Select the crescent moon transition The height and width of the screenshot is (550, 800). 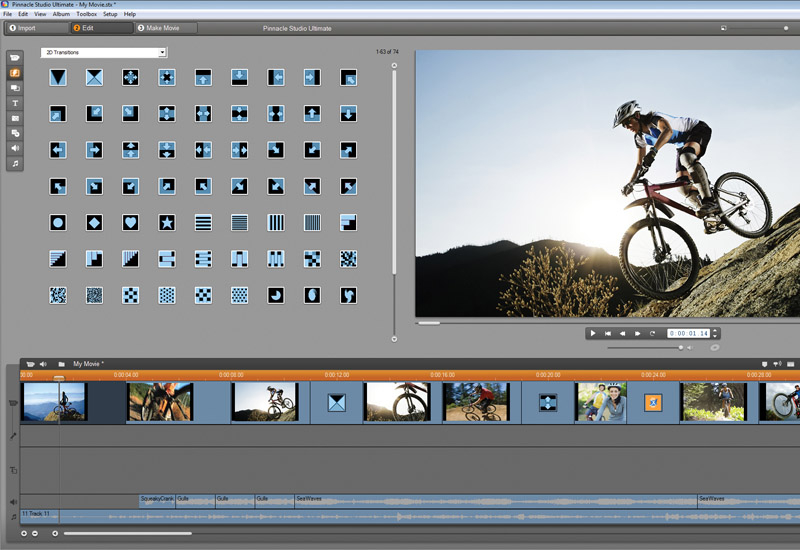pyautogui.click(x=276, y=295)
